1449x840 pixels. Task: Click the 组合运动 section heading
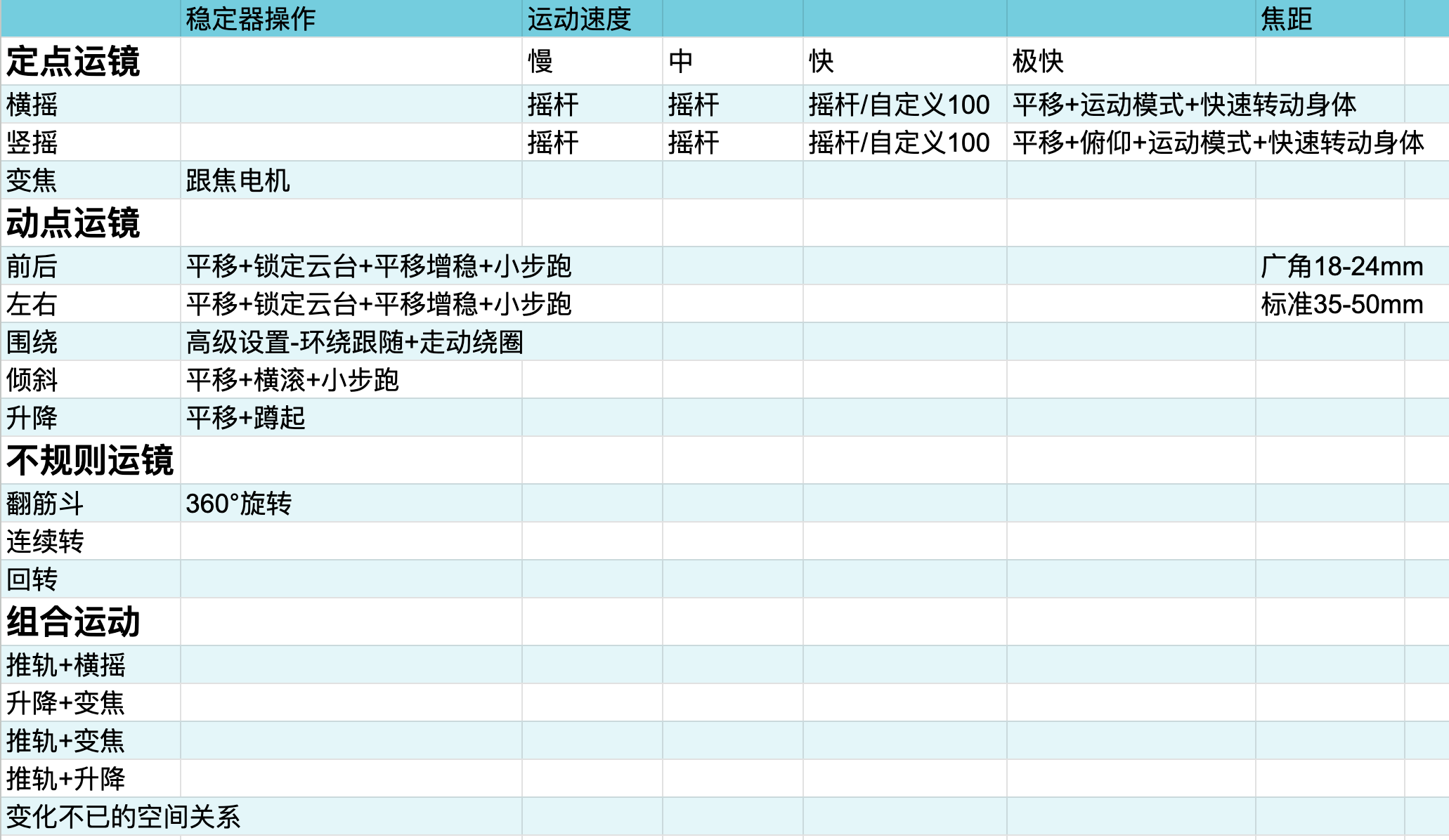(x=91, y=622)
